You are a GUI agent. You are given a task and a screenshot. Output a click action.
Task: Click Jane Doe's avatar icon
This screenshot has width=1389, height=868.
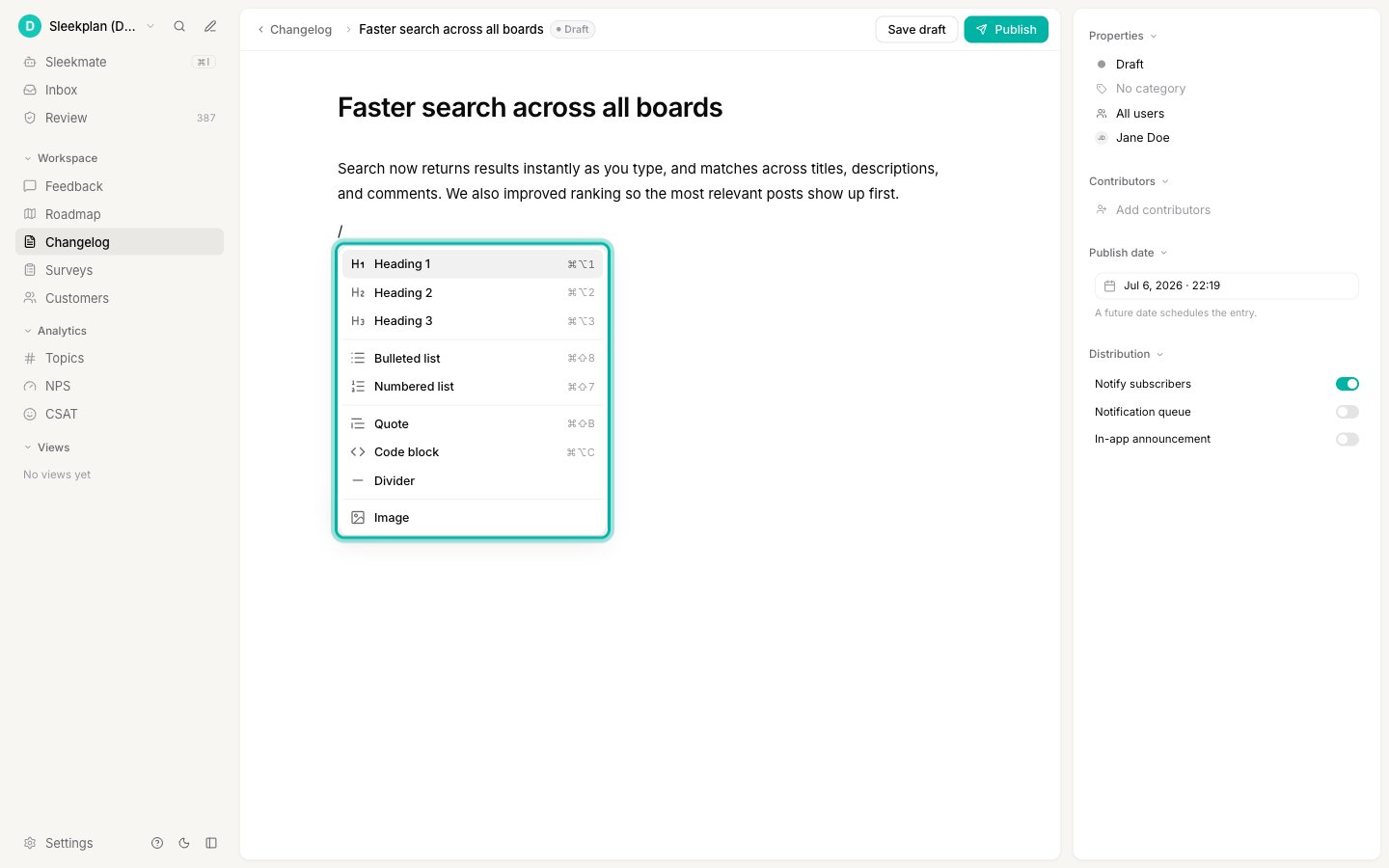click(1102, 138)
